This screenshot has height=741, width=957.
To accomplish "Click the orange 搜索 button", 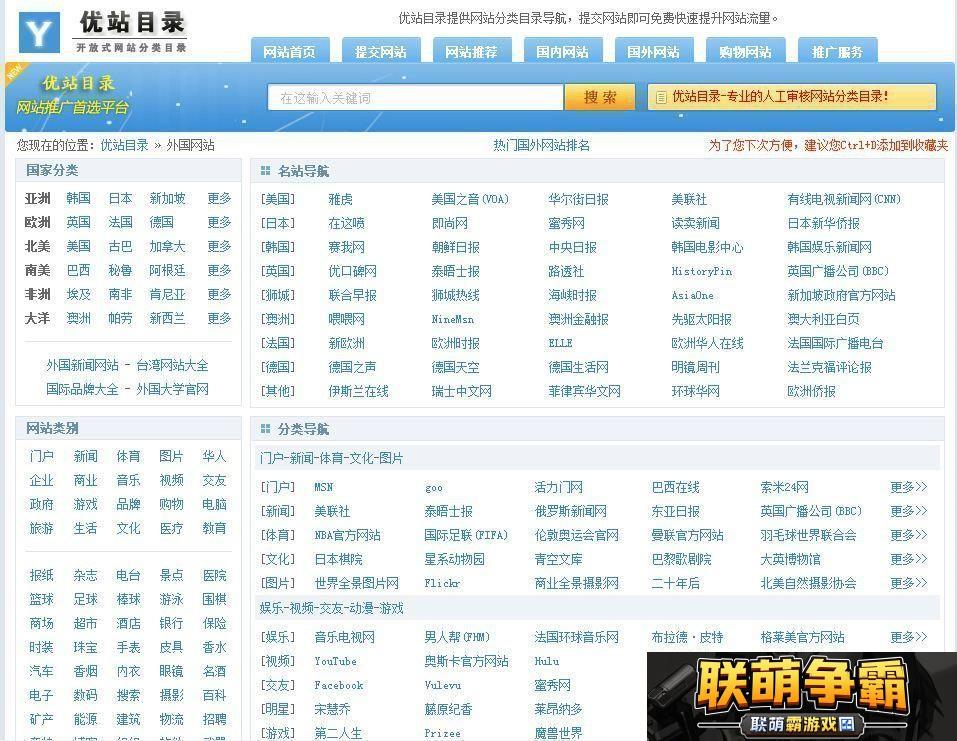I will pyautogui.click(x=600, y=98).
